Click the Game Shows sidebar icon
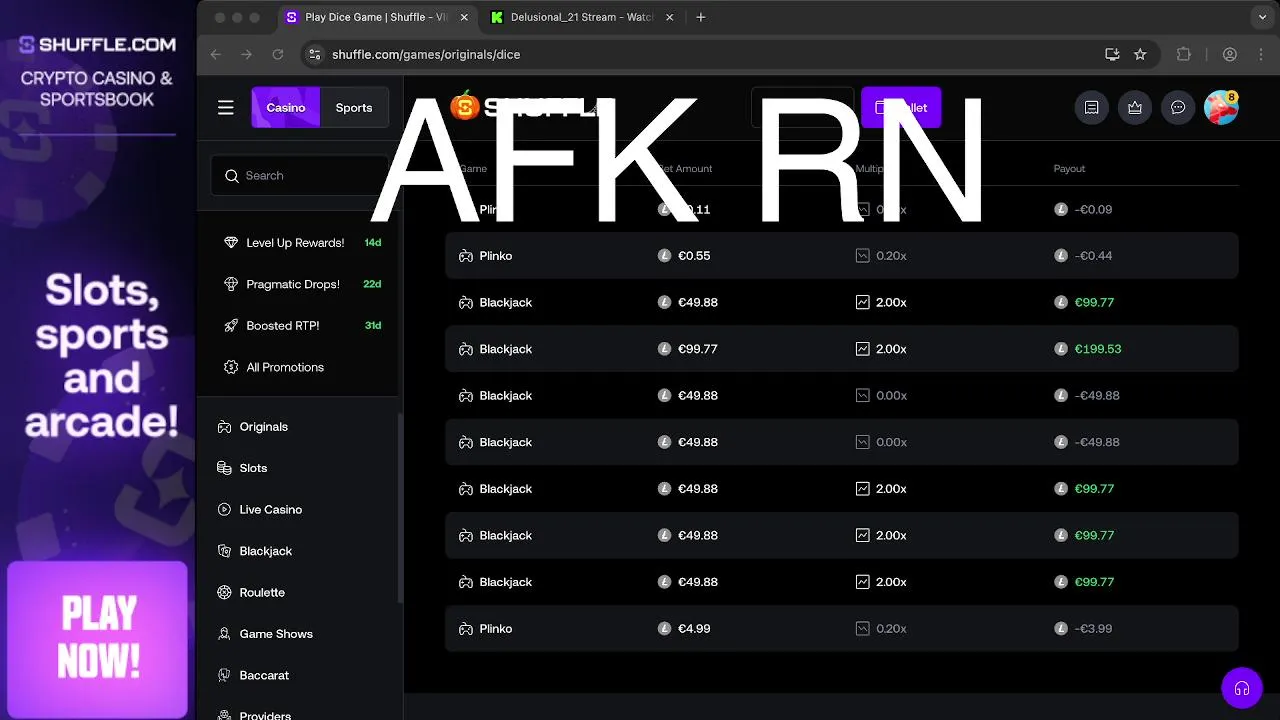Screen dimensions: 1280x720 [225, 634]
